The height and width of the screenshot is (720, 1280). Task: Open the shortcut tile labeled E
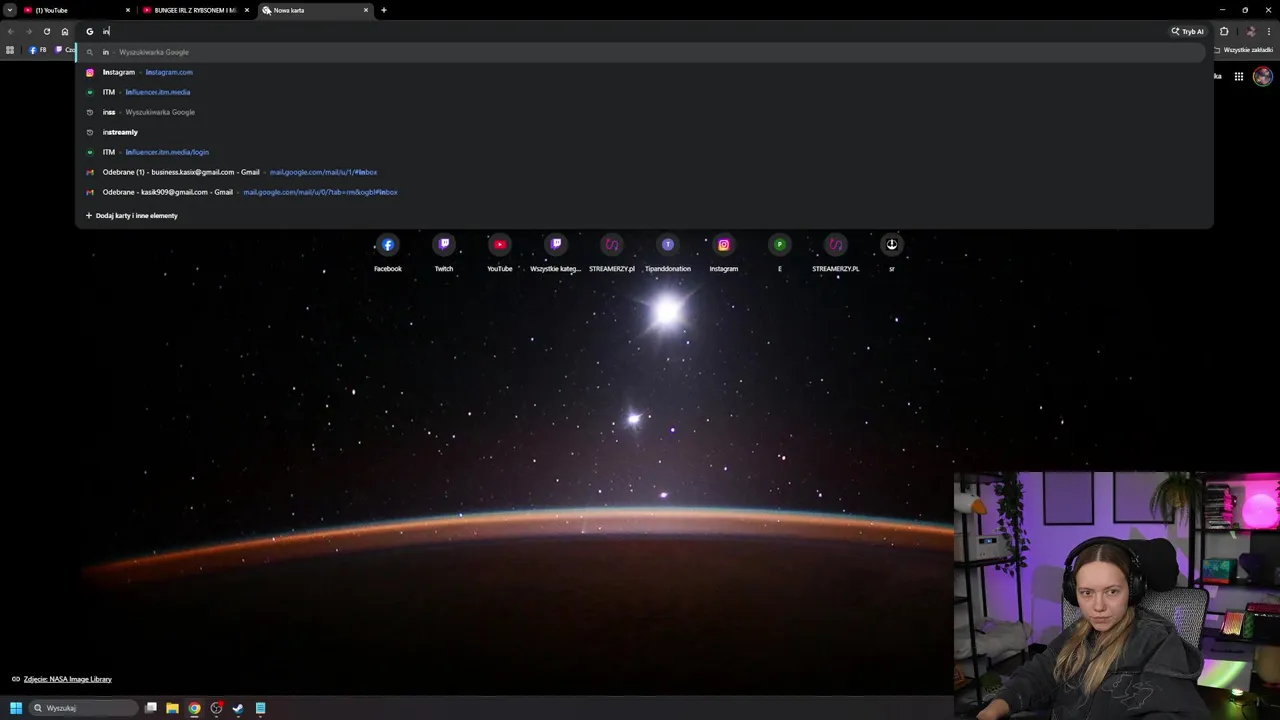[780, 252]
